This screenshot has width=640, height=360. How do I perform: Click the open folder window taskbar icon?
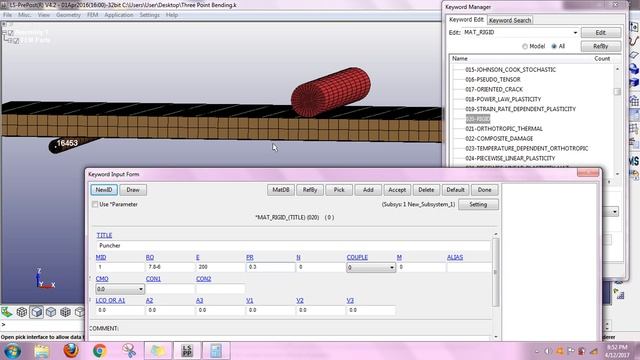[158, 351]
